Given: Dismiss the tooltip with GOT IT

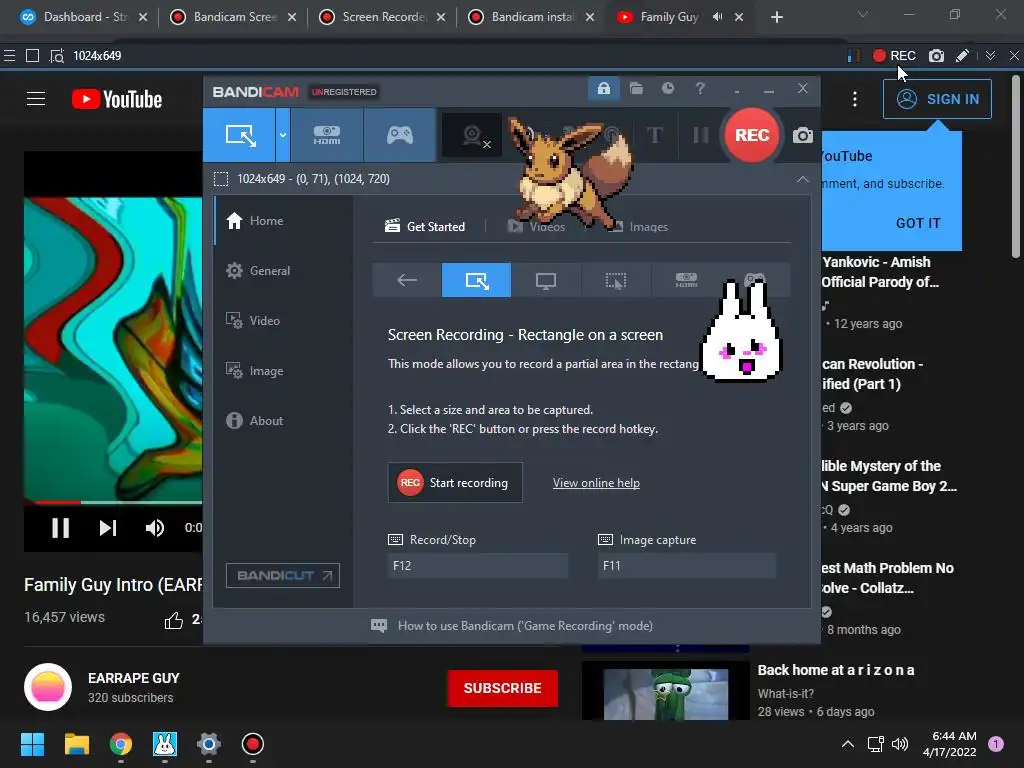Looking at the screenshot, I should pos(918,223).
